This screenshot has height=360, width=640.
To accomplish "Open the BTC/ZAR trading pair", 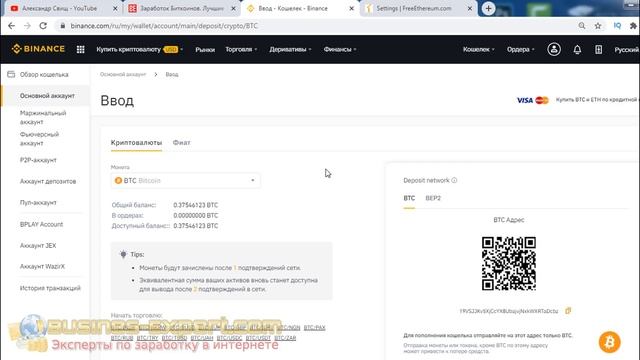I will [285, 338].
